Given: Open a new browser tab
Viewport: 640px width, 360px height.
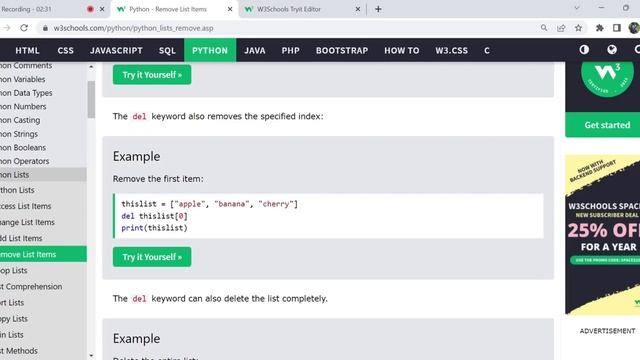Looking at the screenshot, I should tap(378, 9).
